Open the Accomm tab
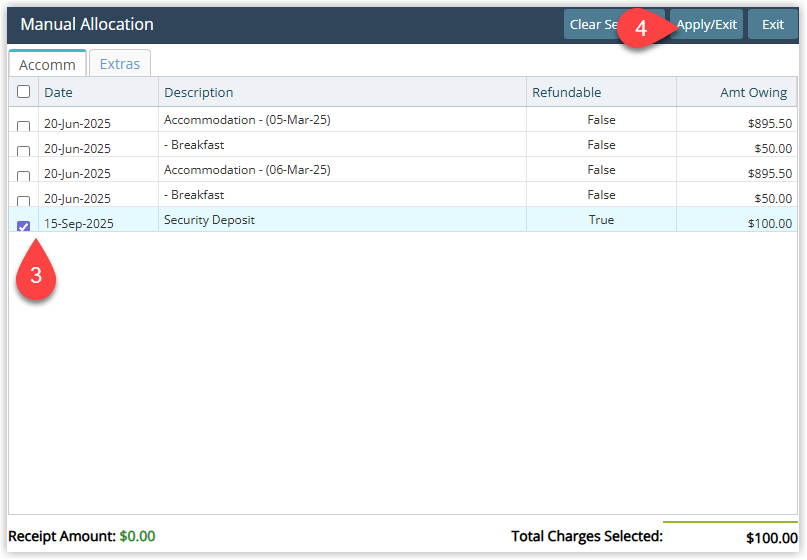Image resolution: width=807 pixels, height=560 pixels. pyautogui.click(x=47, y=64)
